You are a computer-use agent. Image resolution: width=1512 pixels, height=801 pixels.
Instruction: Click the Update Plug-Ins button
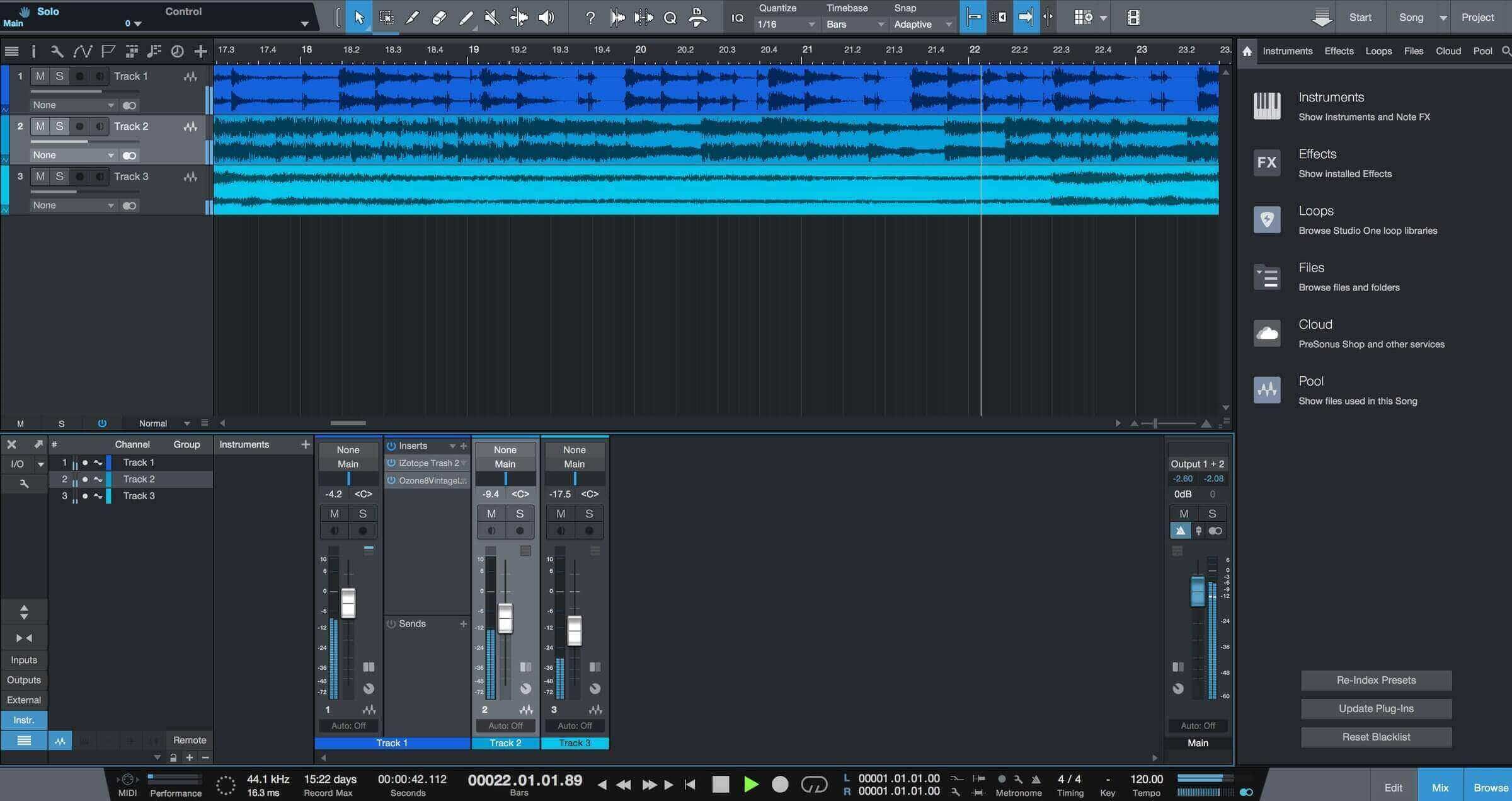coord(1376,708)
